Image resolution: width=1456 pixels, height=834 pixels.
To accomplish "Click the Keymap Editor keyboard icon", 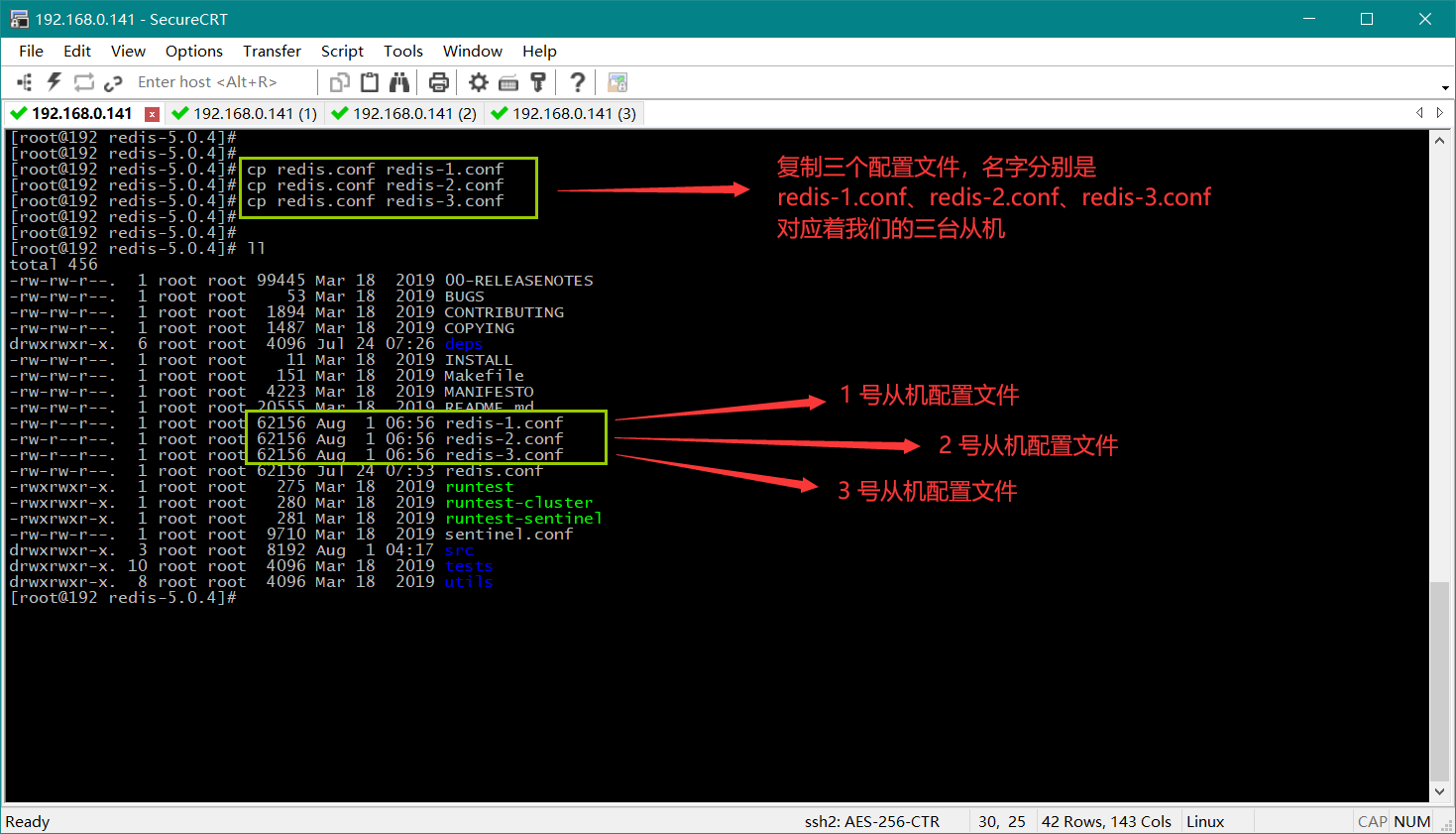I will (508, 82).
